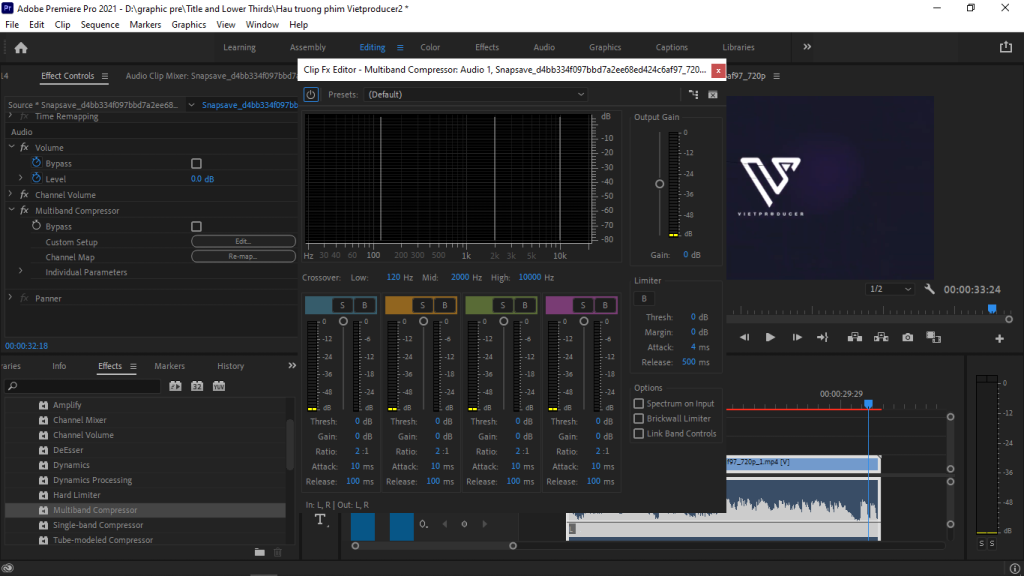Click the 32-bit Color effects filter icon
Screen dimensions: 1024x576
coord(197,386)
